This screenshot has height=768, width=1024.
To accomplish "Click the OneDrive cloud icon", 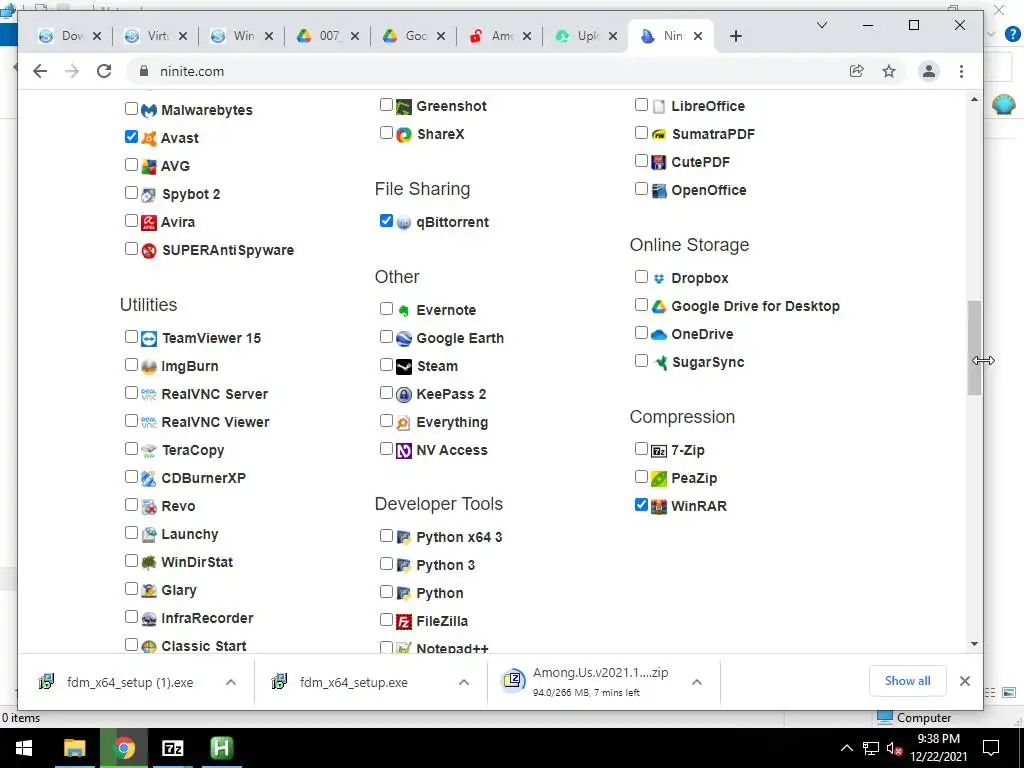I will click(659, 334).
